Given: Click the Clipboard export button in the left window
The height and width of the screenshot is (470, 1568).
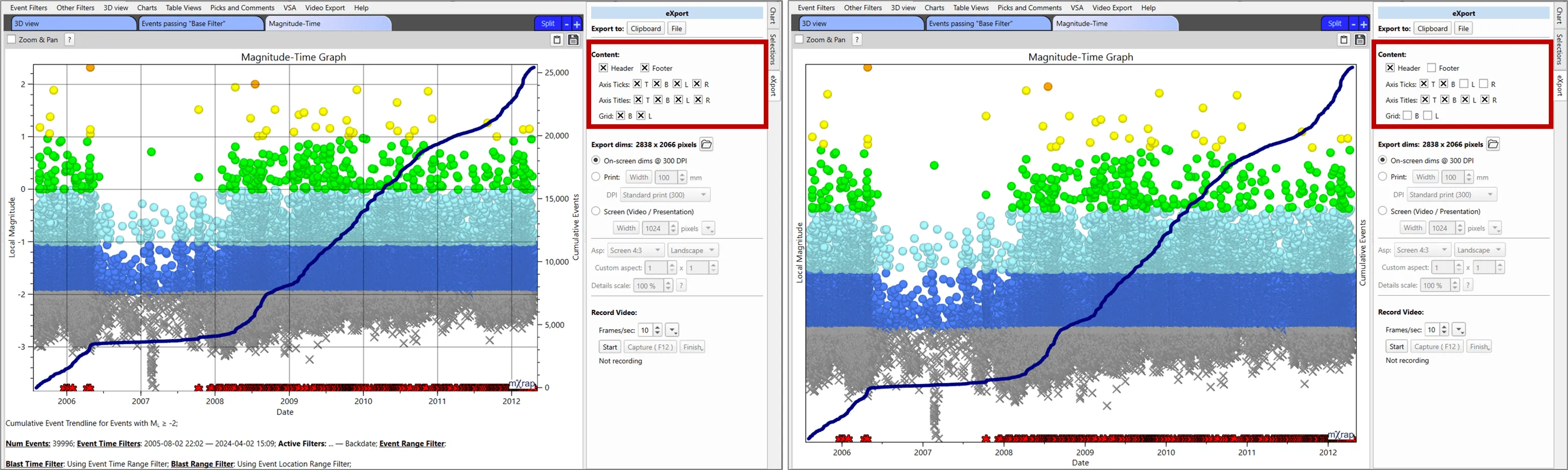Looking at the screenshot, I should (645, 29).
